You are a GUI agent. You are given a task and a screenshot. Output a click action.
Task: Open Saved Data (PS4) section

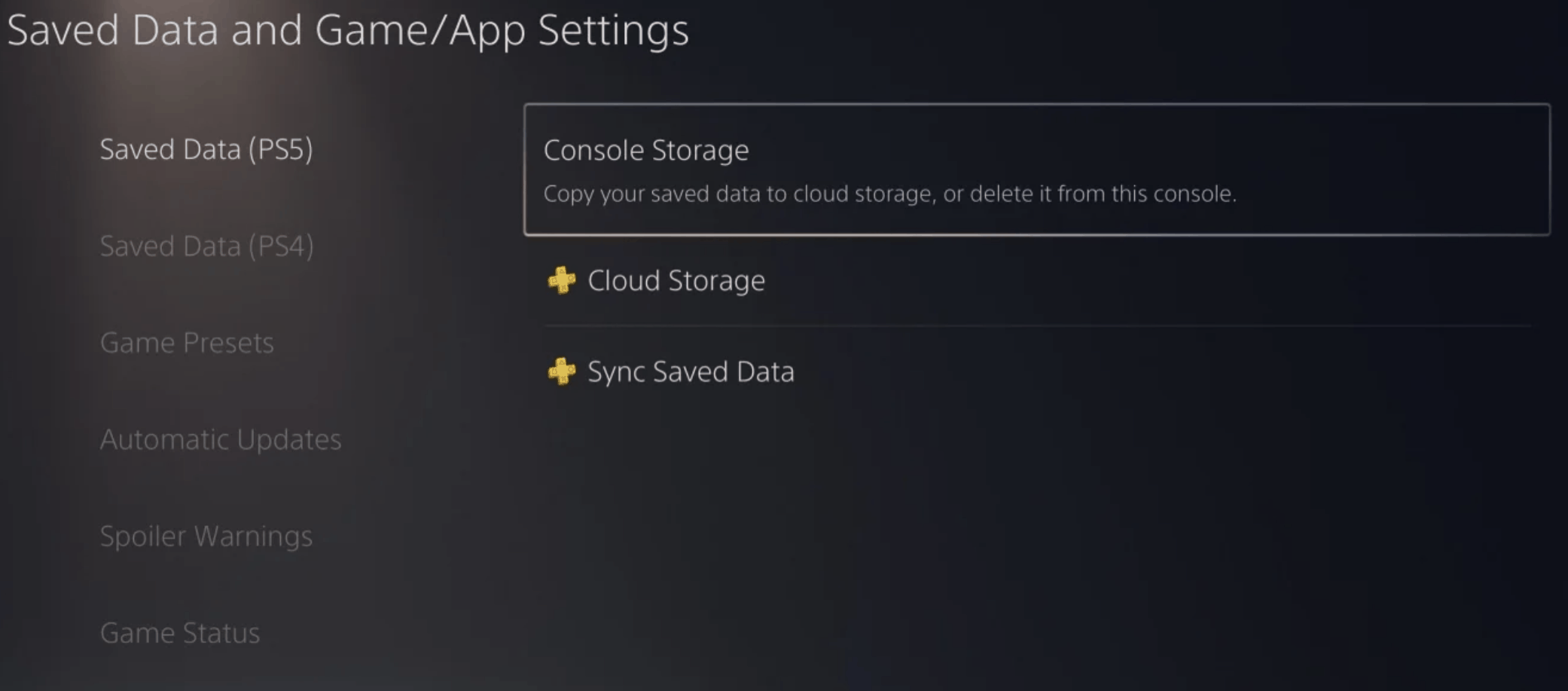206,245
